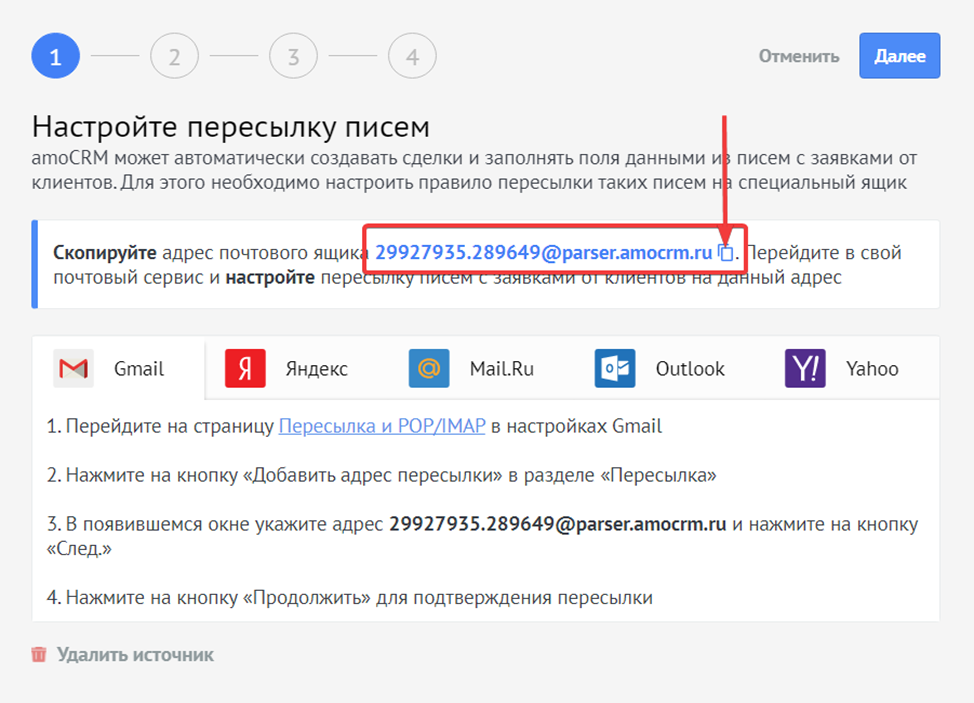Click the heading Настройте пересылку писем

click(x=230, y=127)
